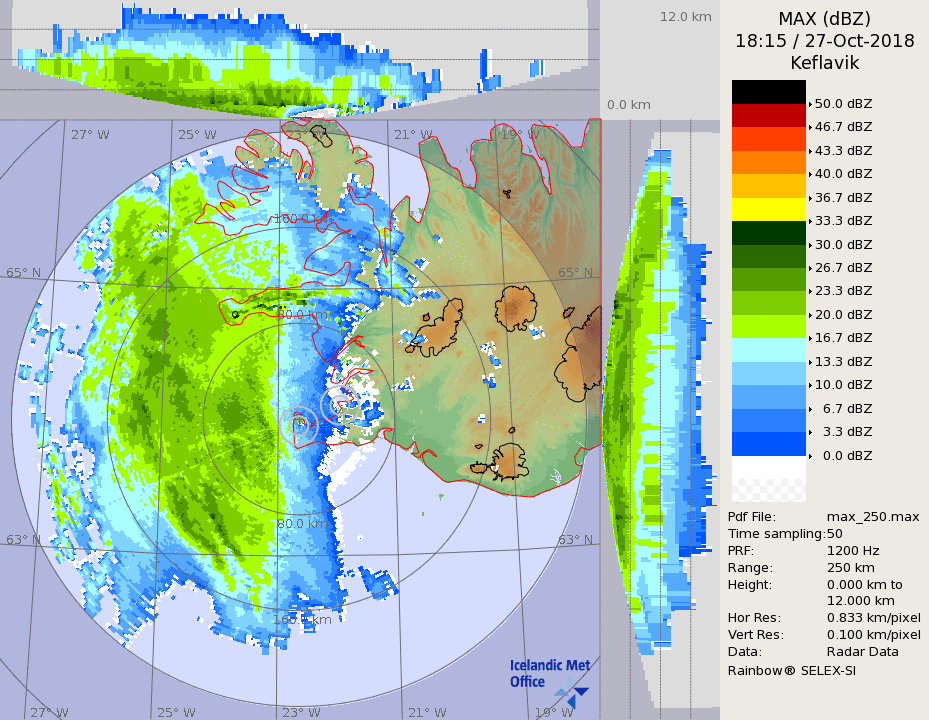Screen dimensions: 929x720
Task: Click the arrow marker beside 16.7 dBZ
Action: pyautogui.click(x=810, y=338)
